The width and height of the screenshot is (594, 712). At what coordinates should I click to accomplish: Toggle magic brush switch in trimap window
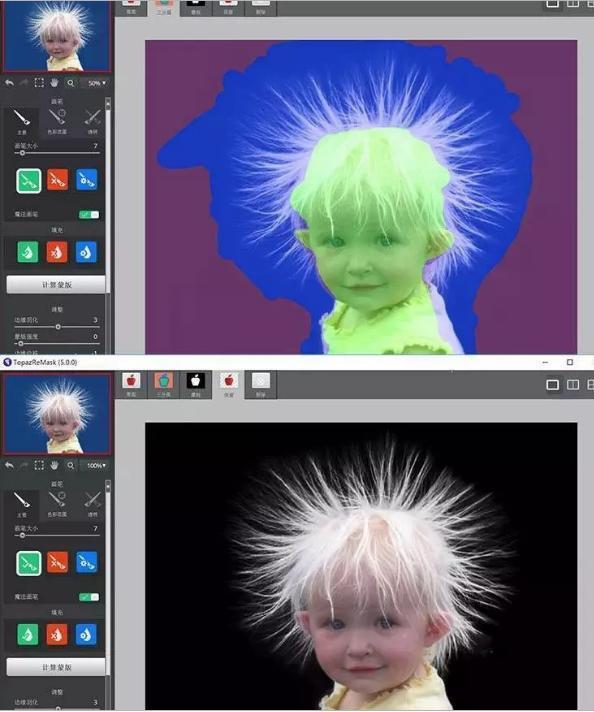89,214
